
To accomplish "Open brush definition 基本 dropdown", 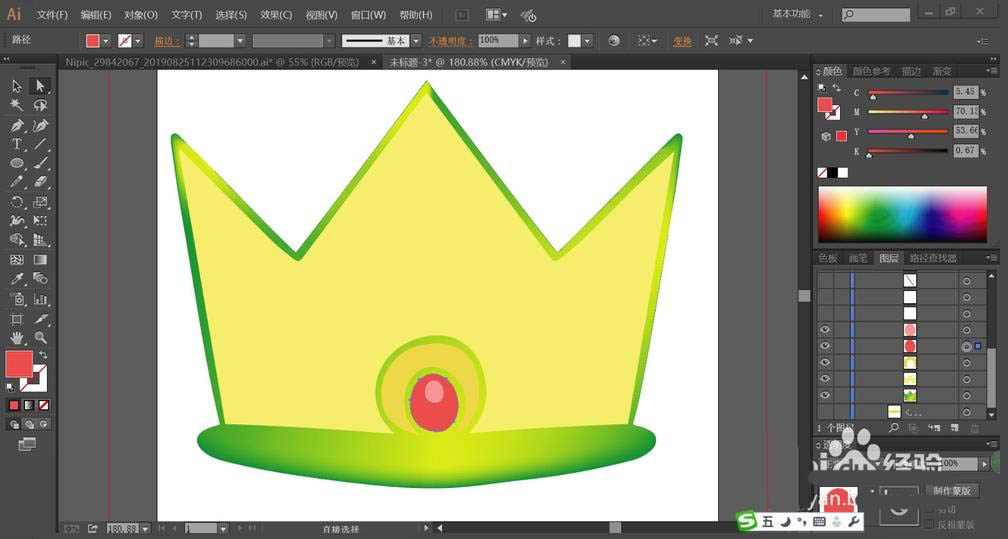I will (x=416, y=41).
